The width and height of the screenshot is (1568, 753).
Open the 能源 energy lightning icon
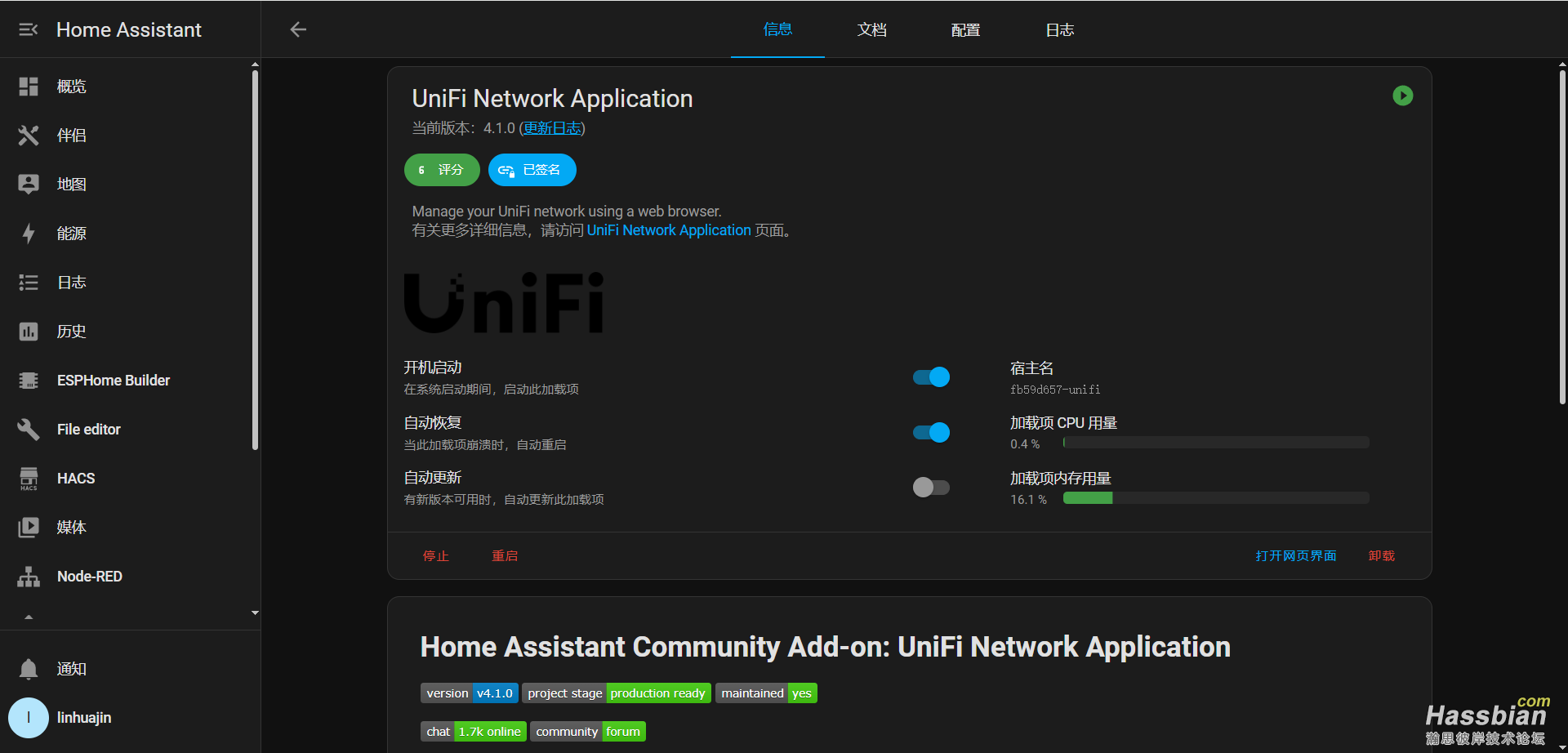pos(29,234)
